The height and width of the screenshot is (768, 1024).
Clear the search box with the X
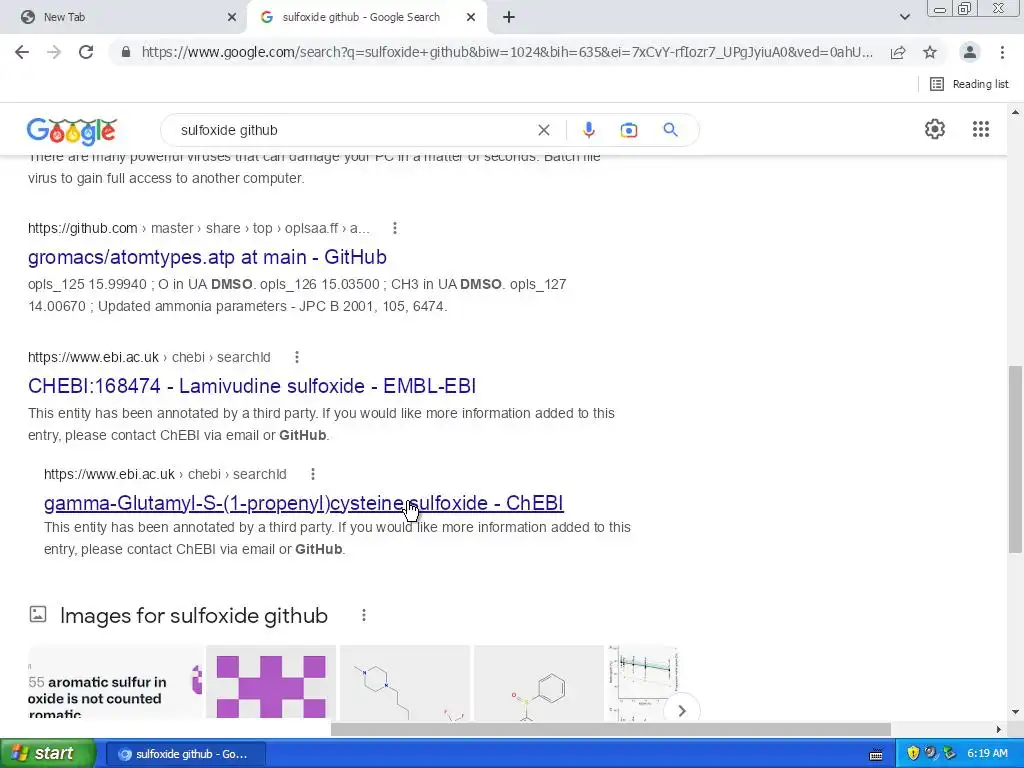[x=543, y=130]
